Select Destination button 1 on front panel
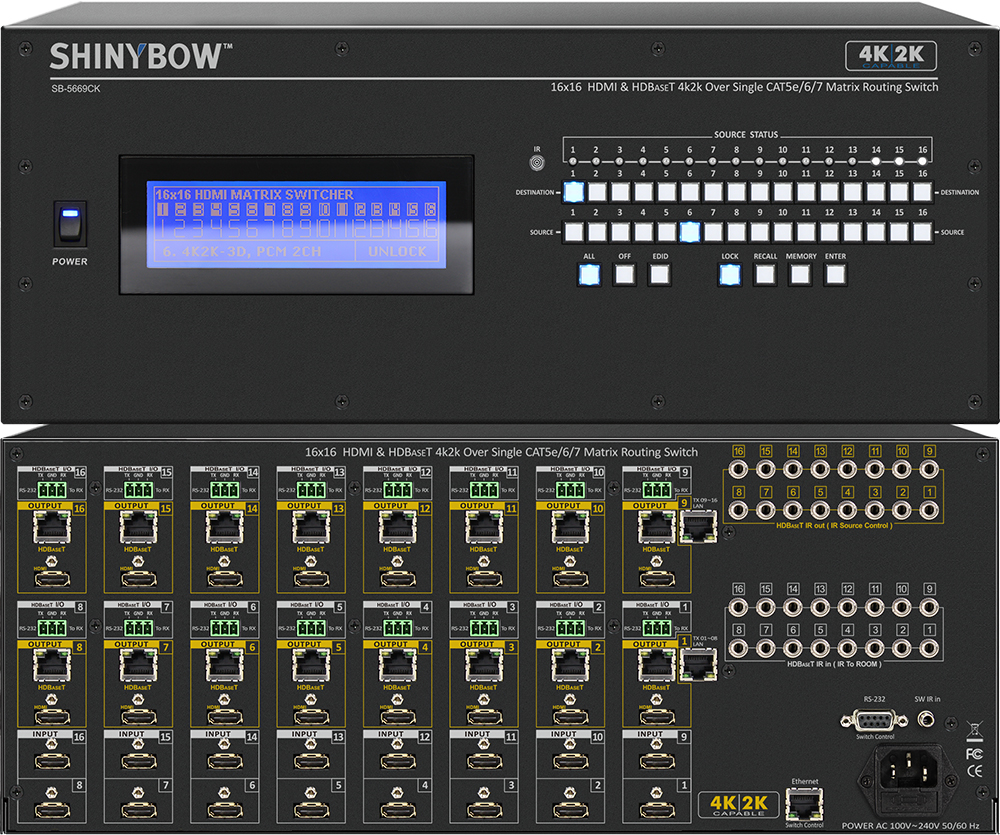 point(573,191)
